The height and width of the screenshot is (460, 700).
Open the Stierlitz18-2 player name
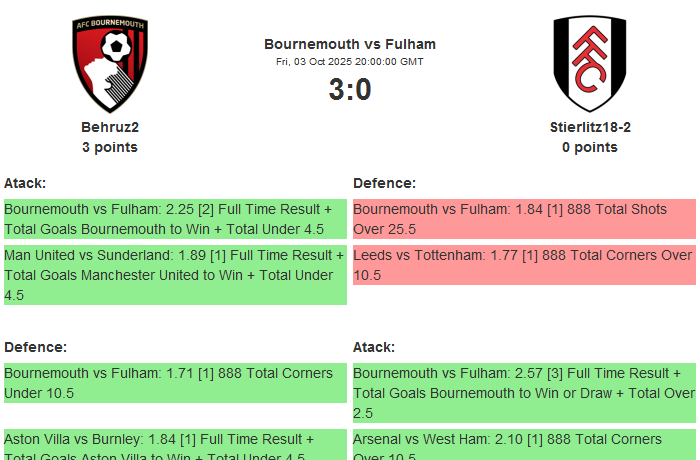pyautogui.click(x=589, y=127)
